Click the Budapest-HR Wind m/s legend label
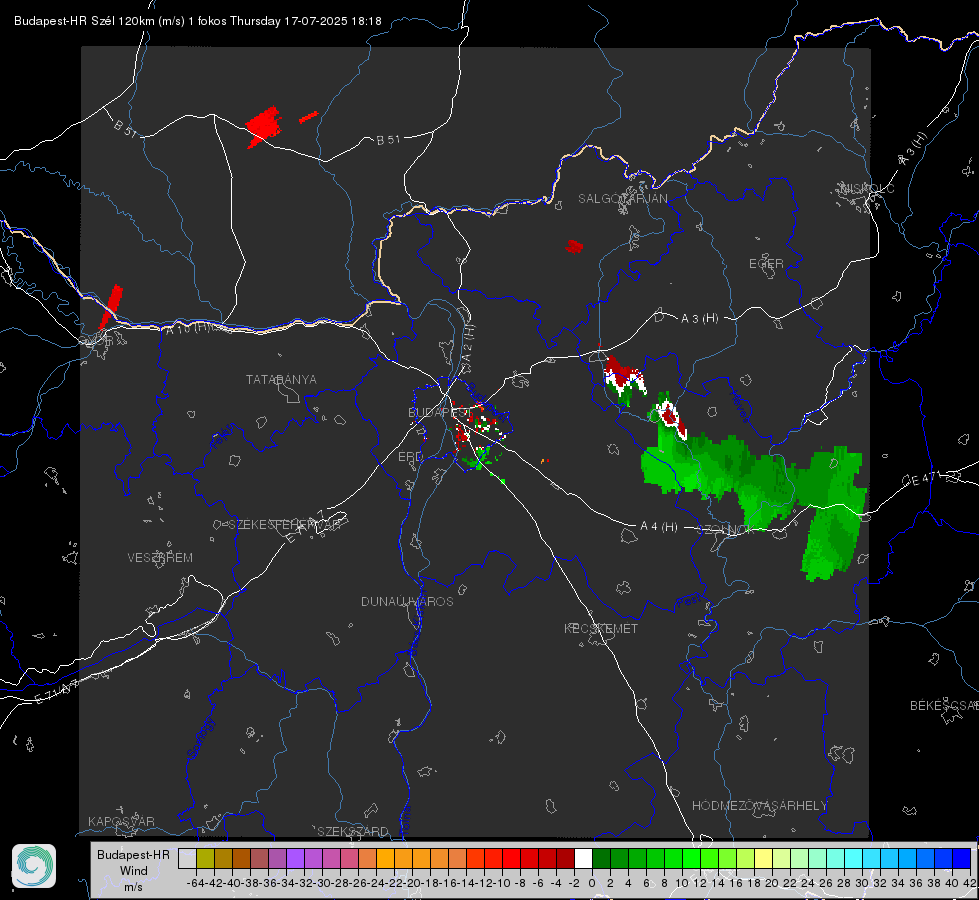 coord(133,870)
